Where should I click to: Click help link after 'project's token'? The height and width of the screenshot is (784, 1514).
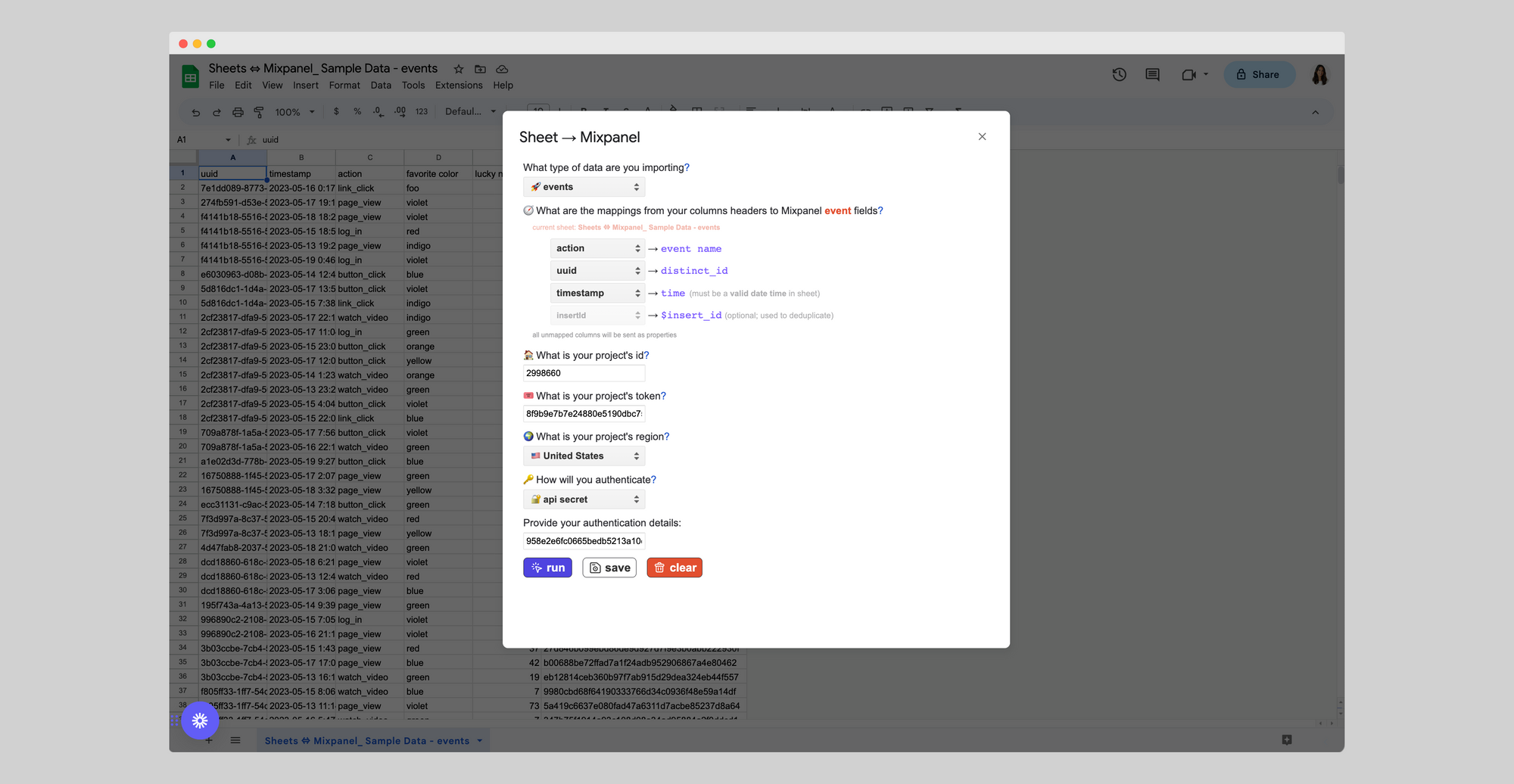click(x=663, y=396)
